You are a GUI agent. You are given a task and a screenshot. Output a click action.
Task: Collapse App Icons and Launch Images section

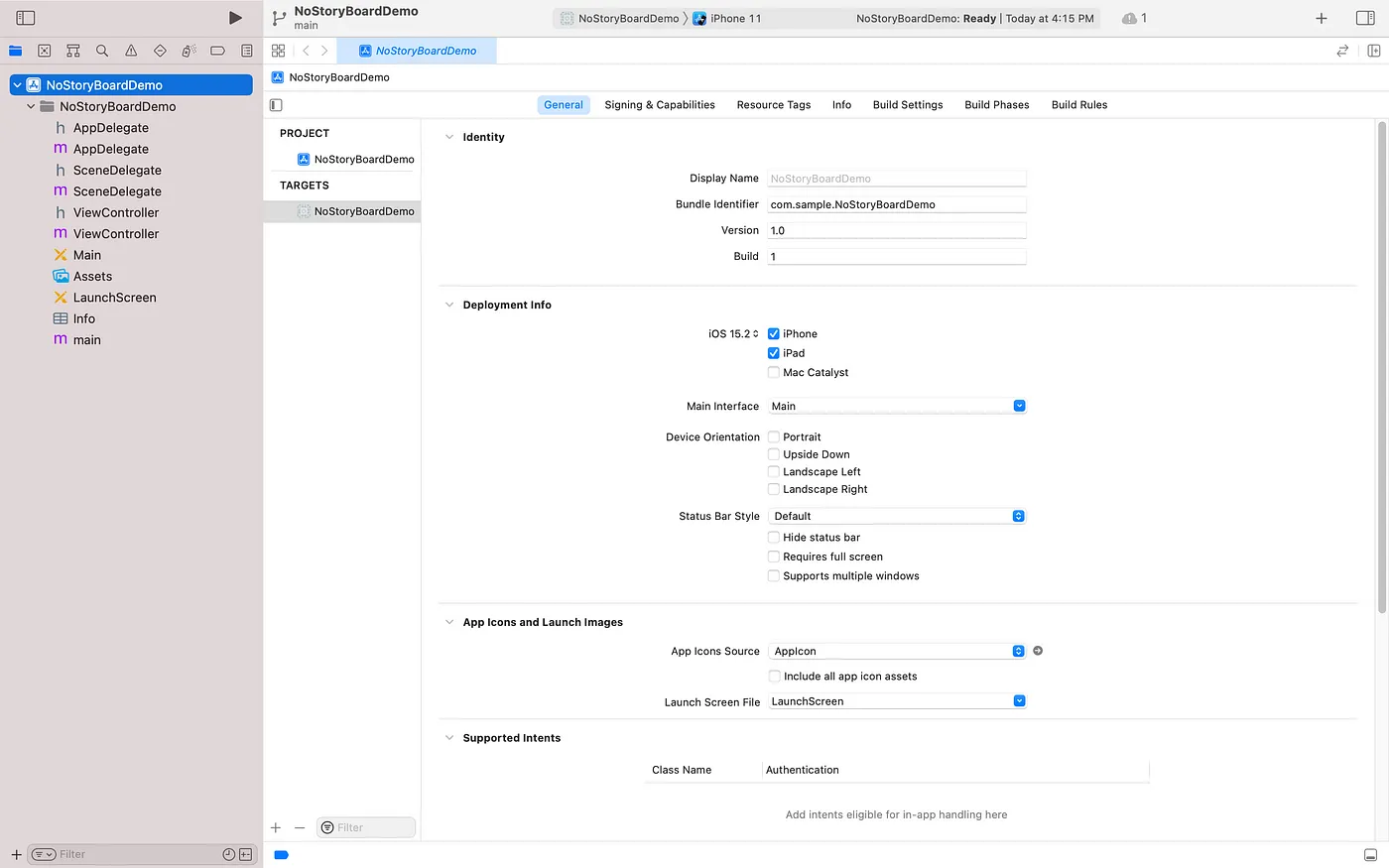pyautogui.click(x=449, y=622)
